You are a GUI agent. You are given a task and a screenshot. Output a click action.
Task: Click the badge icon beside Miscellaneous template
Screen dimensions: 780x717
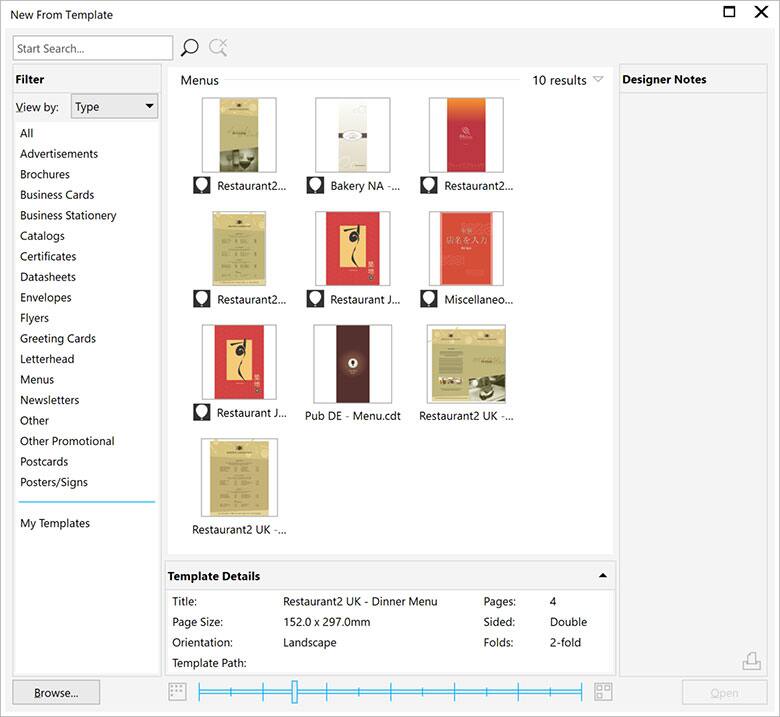pos(429,299)
